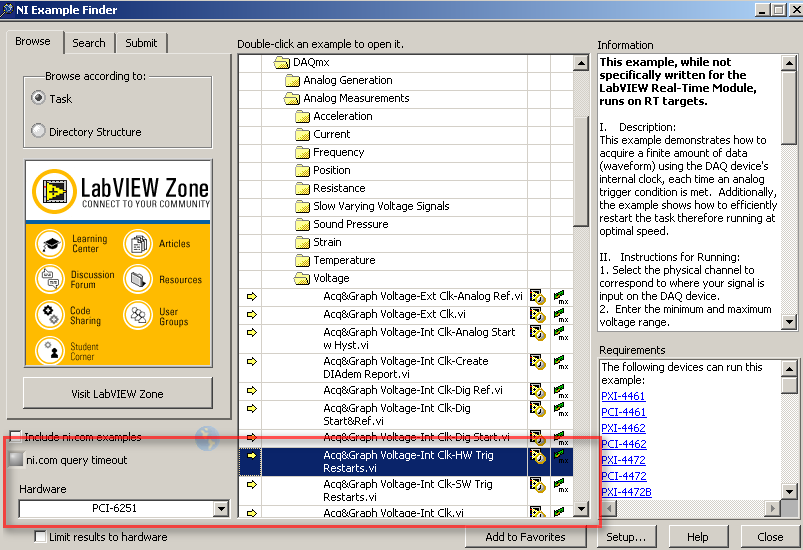The width and height of the screenshot is (803, 550).
Task: Click the LabVIEW Zone logo icon
Action: (54, 192)
